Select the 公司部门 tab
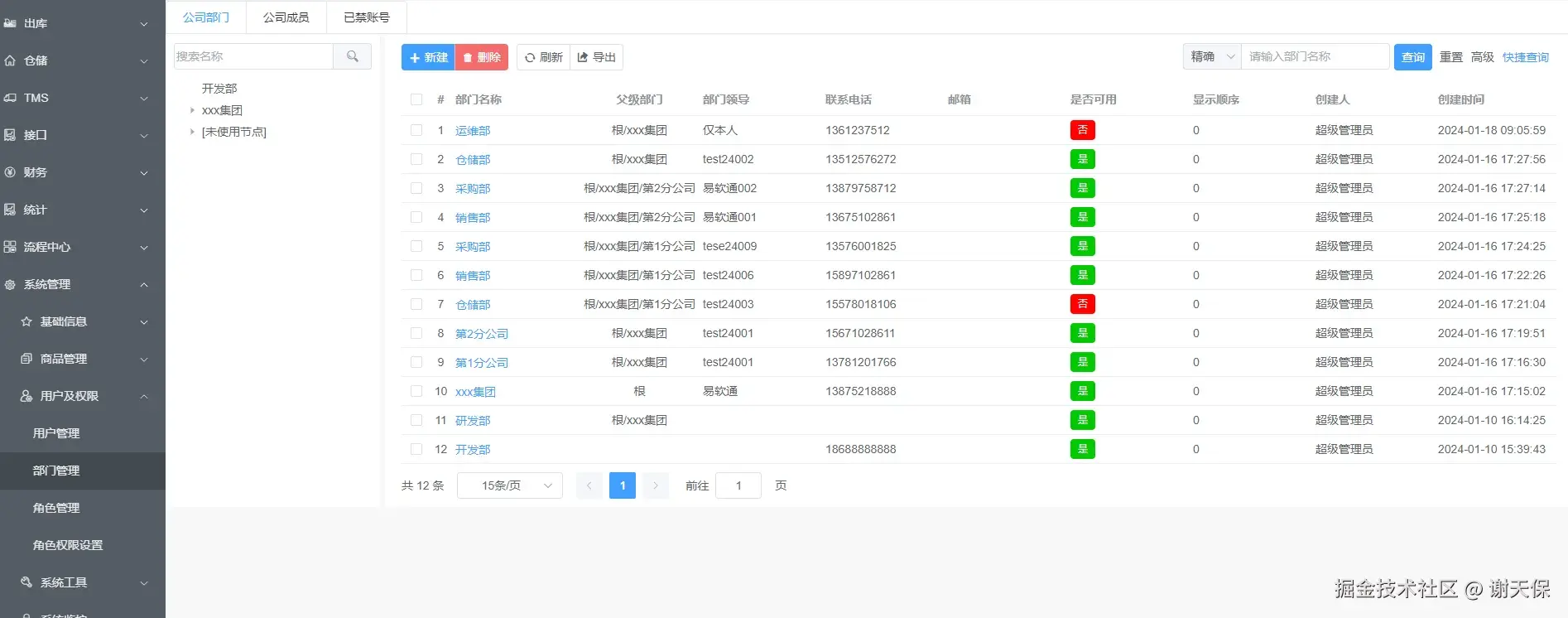 tap(206, 17)
